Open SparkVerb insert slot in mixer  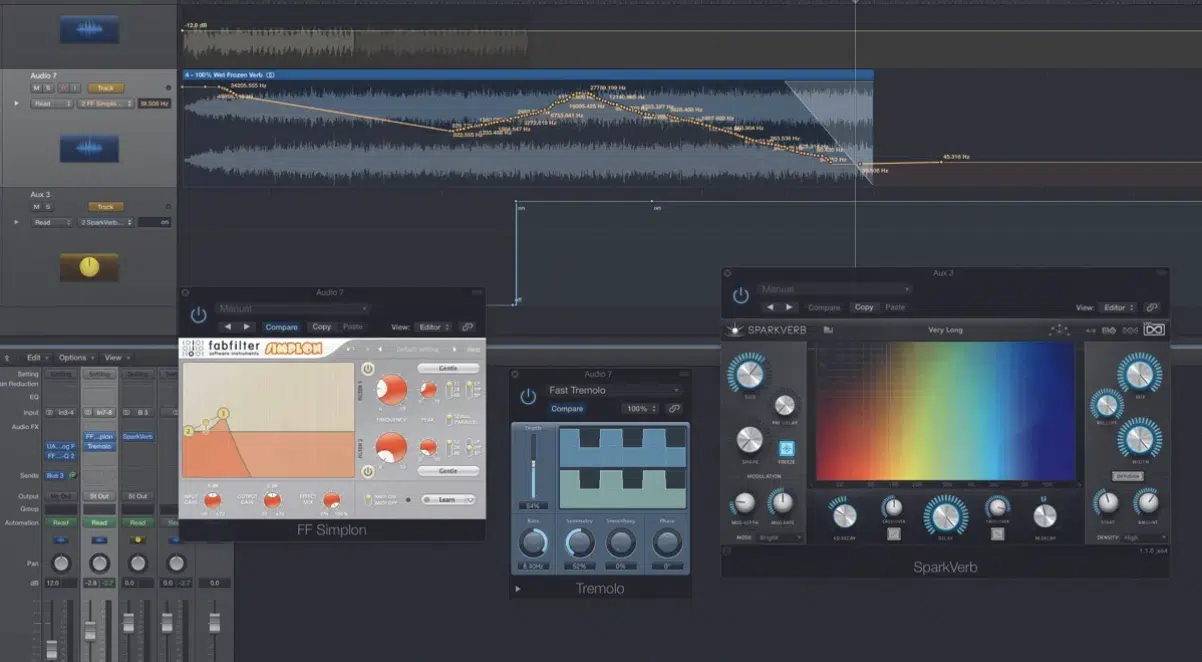pos(138,436)
